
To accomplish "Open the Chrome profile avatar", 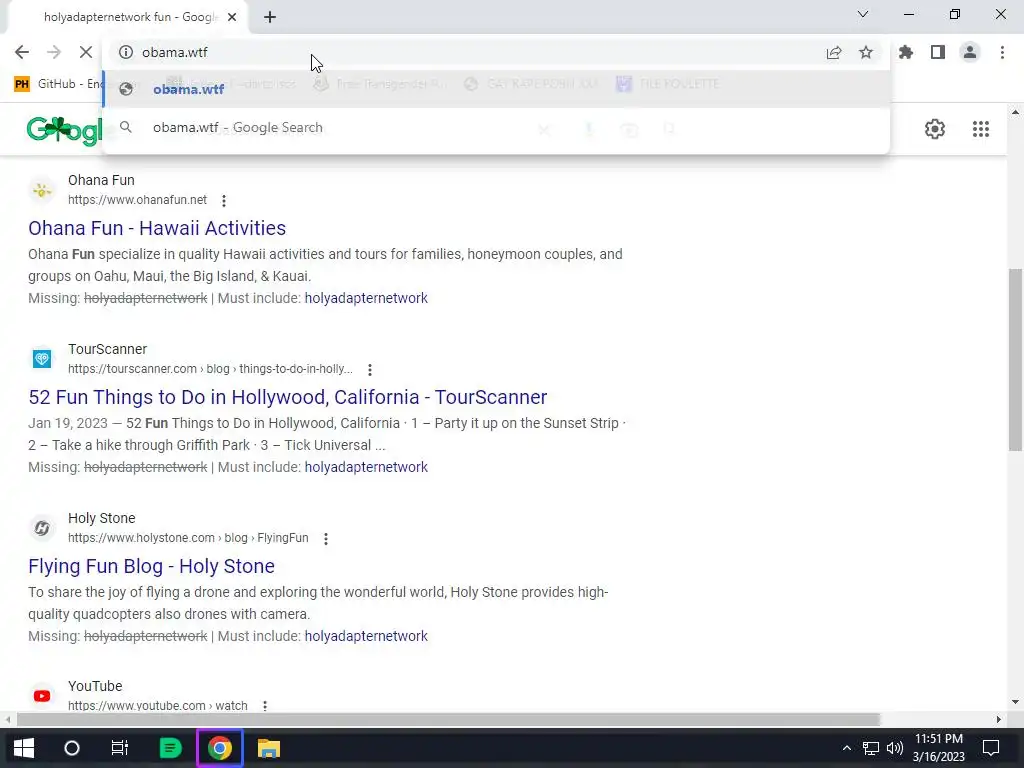I will tap(970, 52).
